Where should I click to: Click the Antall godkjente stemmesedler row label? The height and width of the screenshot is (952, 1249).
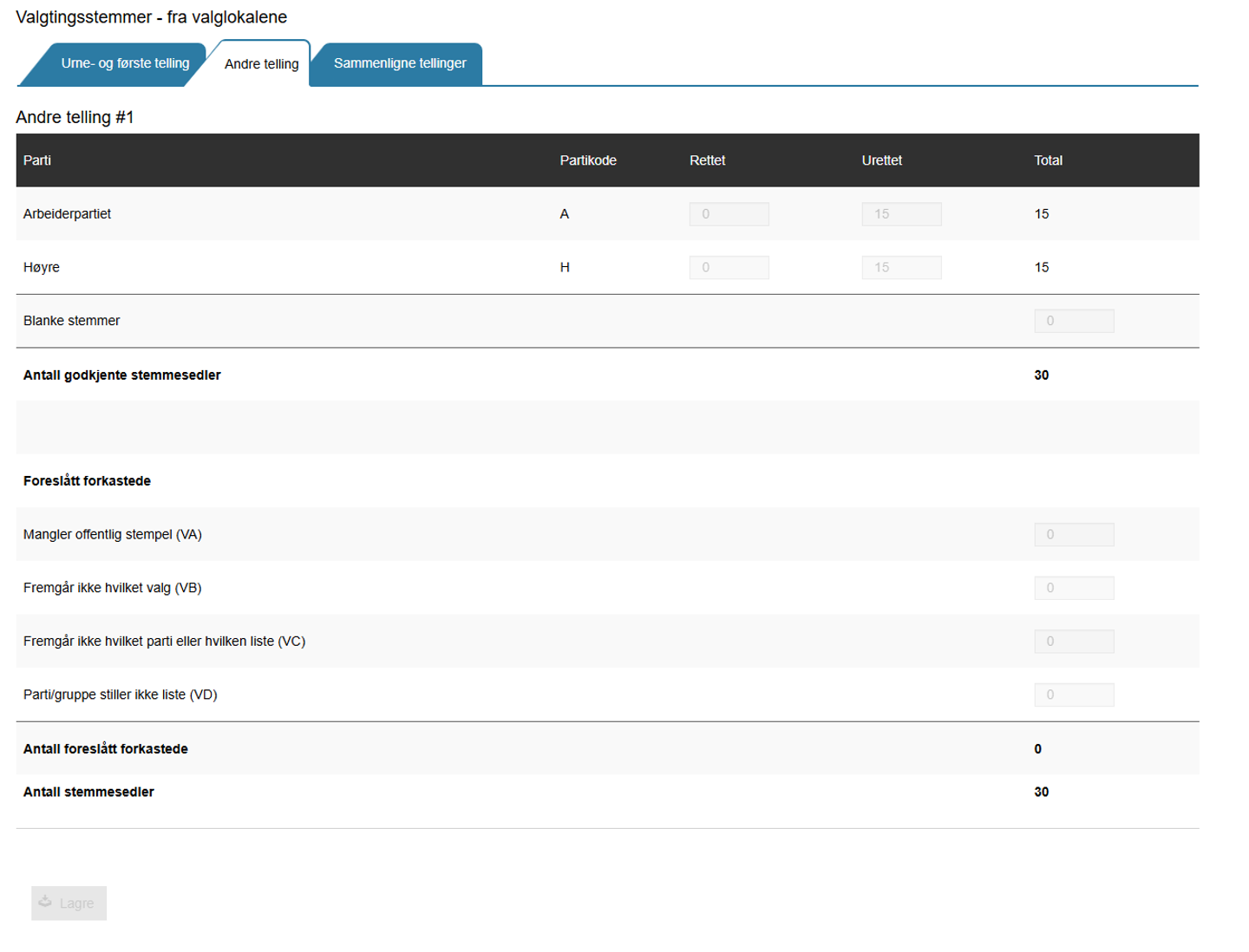(x=122, y=375)
